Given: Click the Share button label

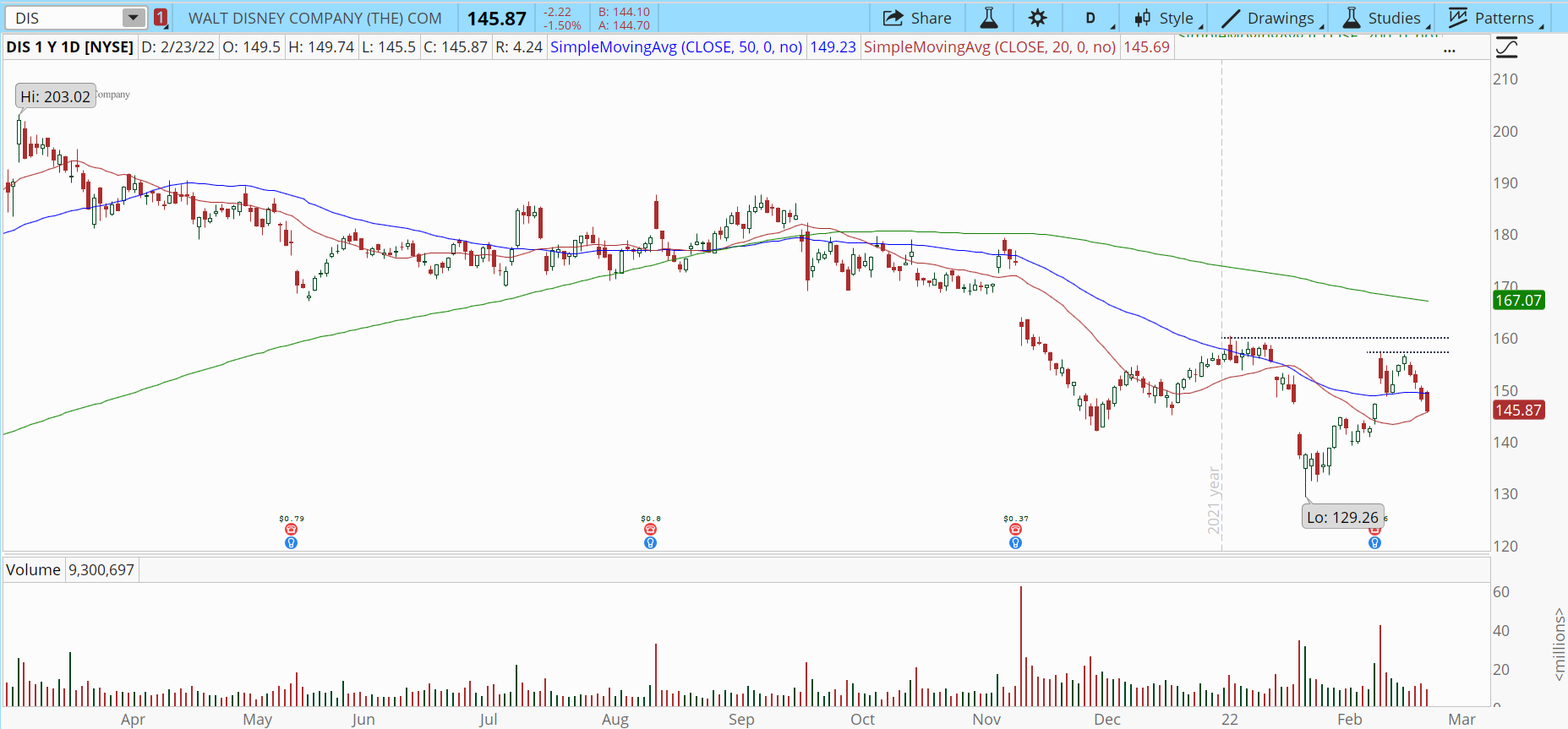Looking at the screenshot, I should 931,18.
